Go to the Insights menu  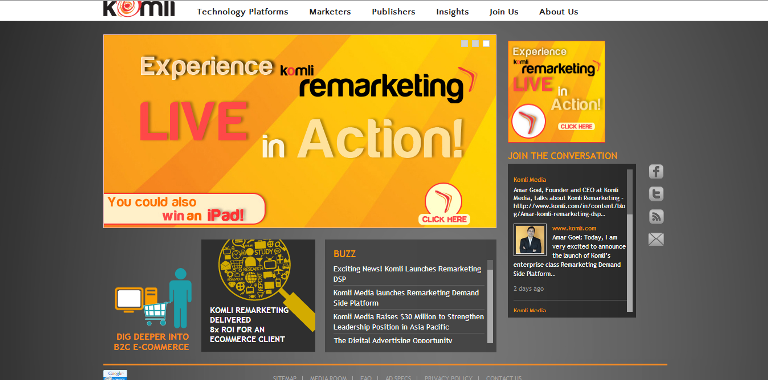click(452, 12)
